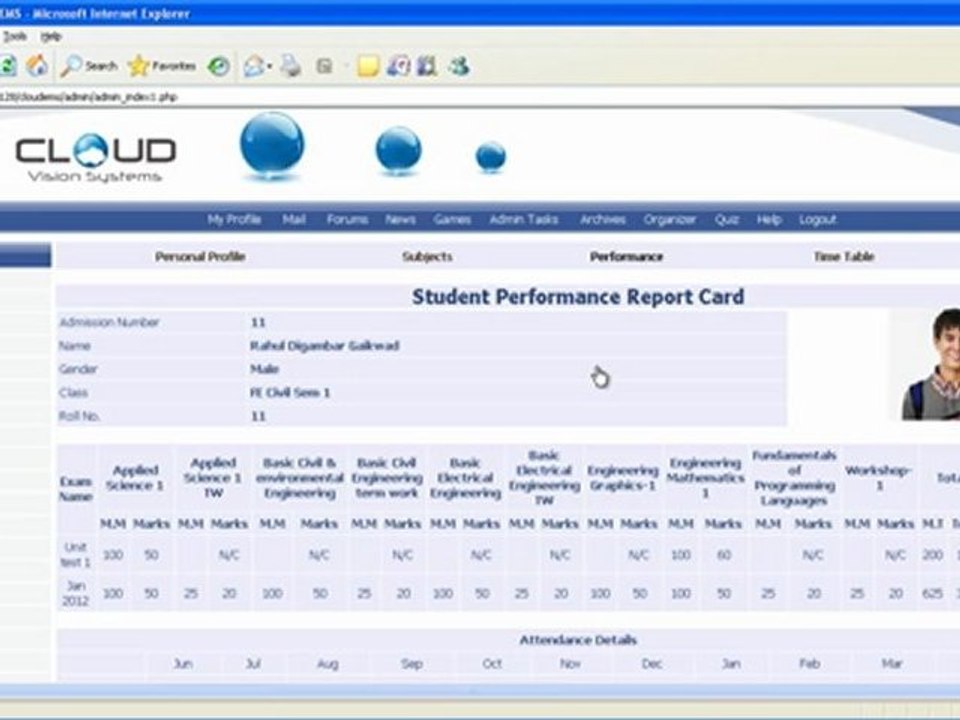Viewport: 960px width, 720px height.
Task: Click the browser address bar URL
Action: click(89, 97)
